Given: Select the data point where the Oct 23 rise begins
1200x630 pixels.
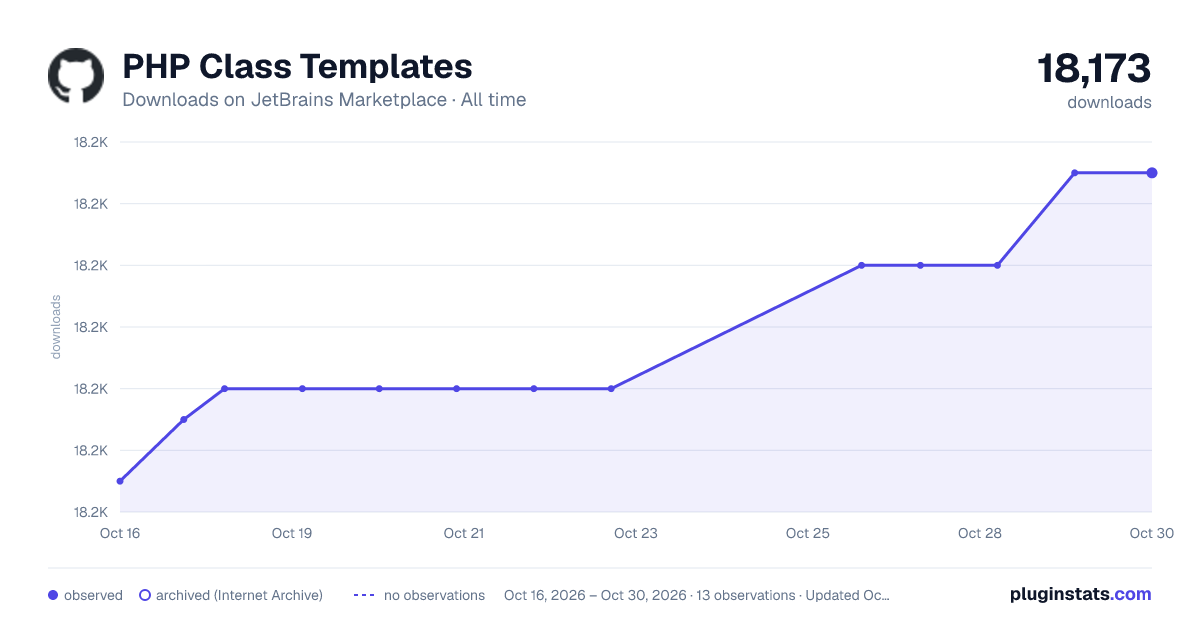Looking at the screenshot, I should tap(611, 388).
